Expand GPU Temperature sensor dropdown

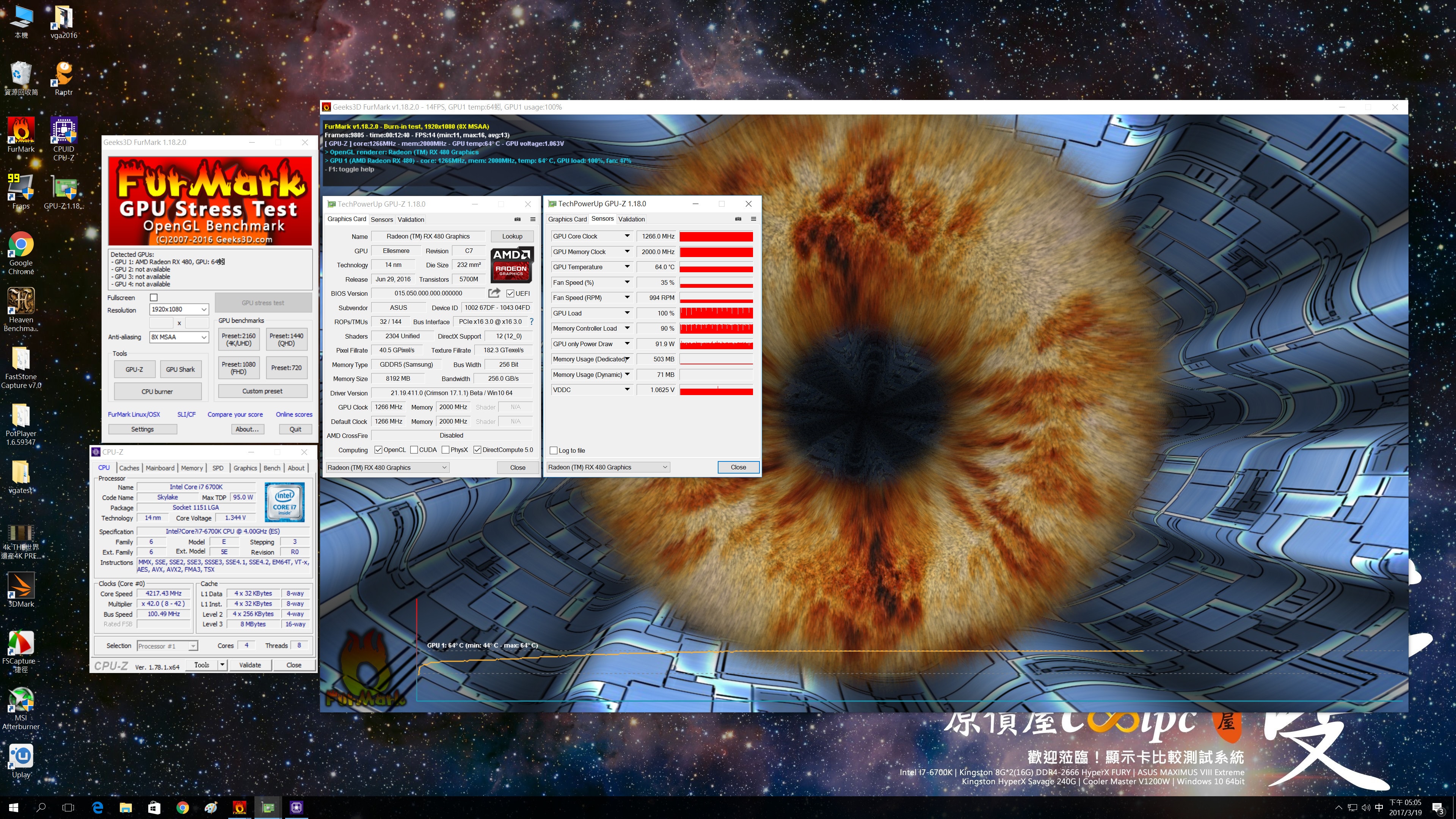point(627,267)
